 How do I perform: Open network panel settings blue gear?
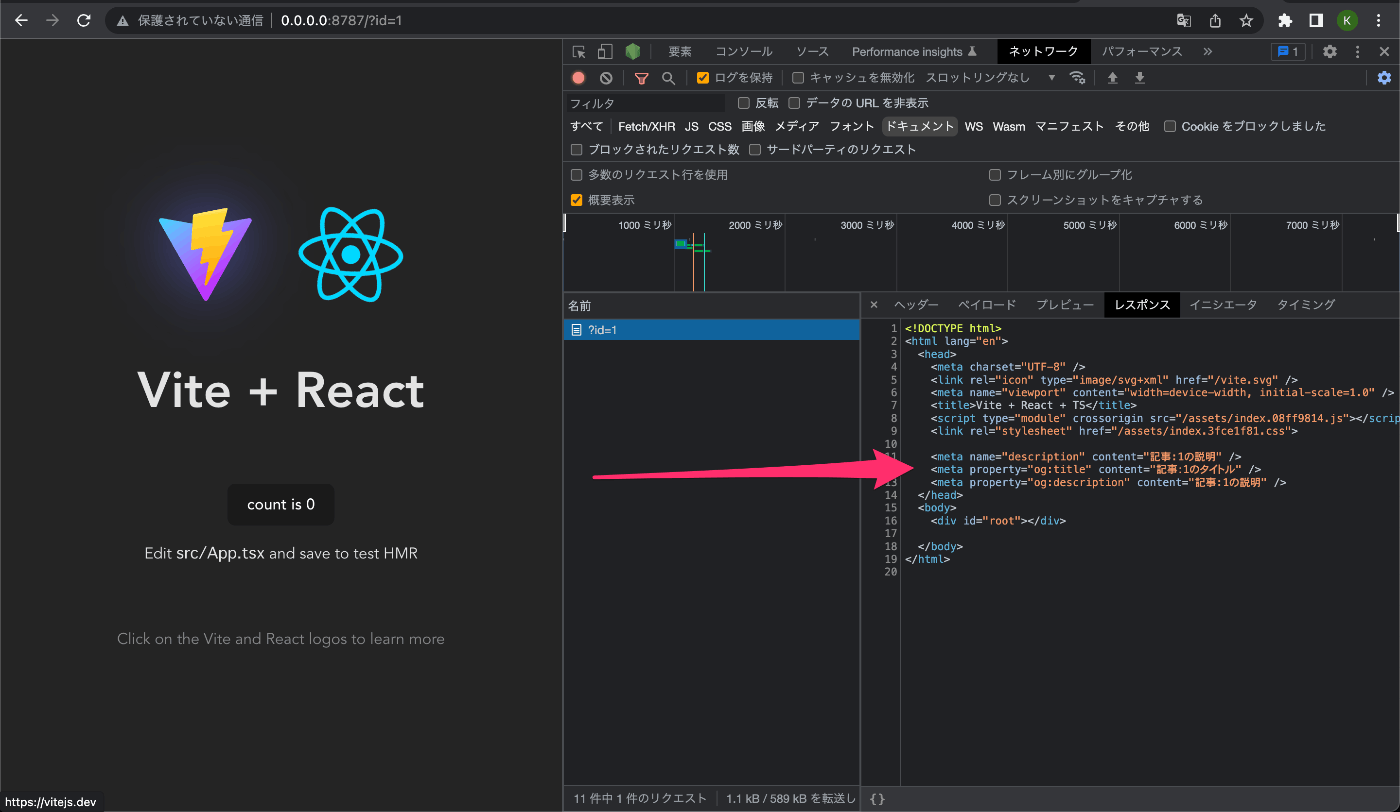coord(1384,78)
